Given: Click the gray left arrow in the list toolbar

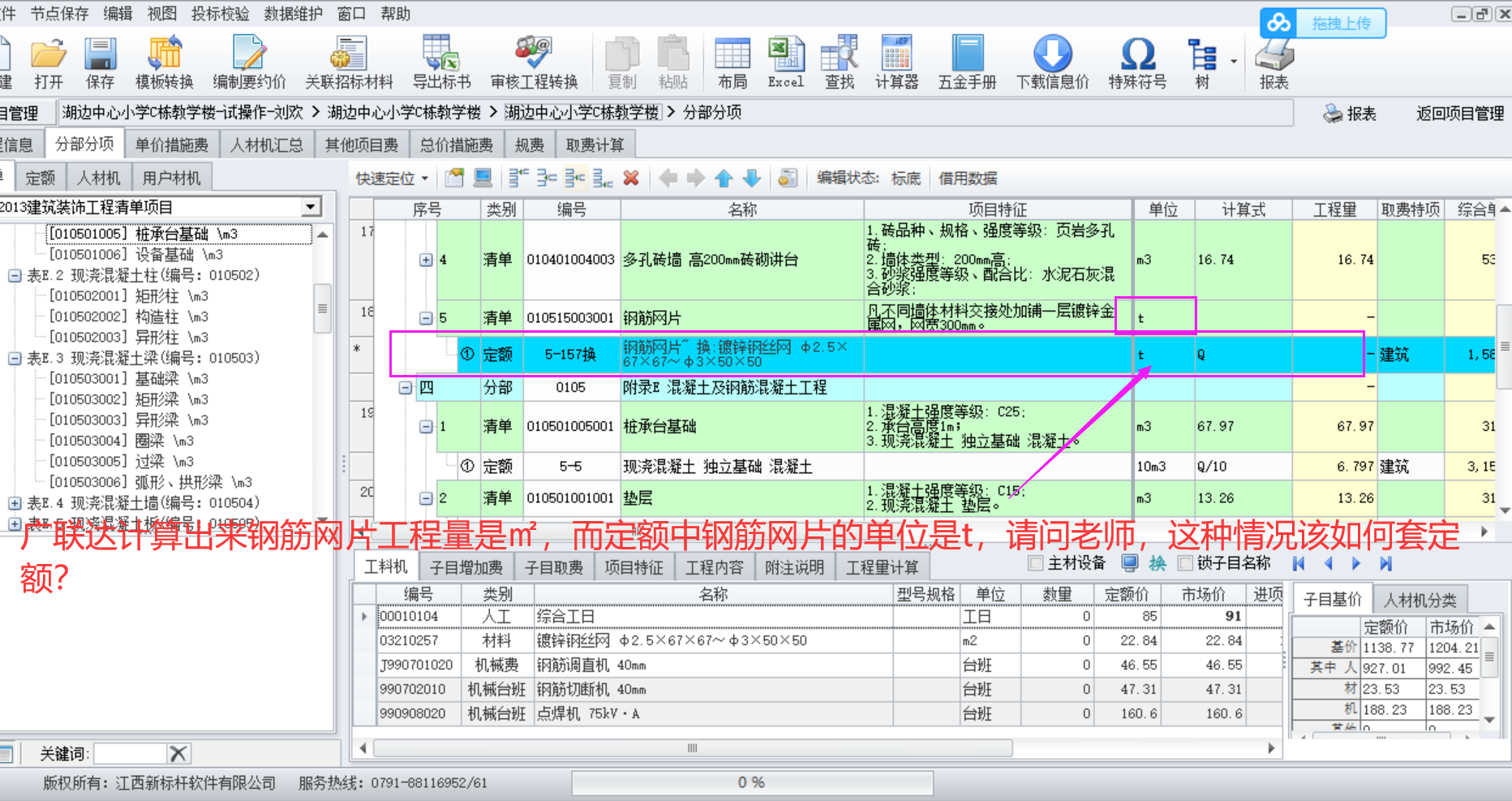Looking at the screenshot, I should (x=668, y=178).
